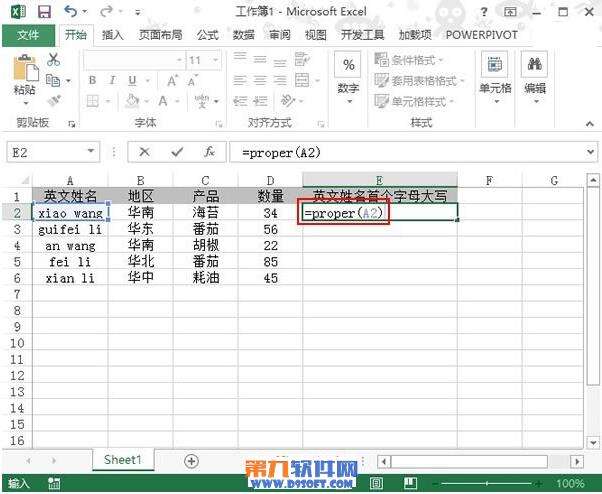This screenshot has width=602, height=494.
Task: Expand the formula bar
Action: 590,152
